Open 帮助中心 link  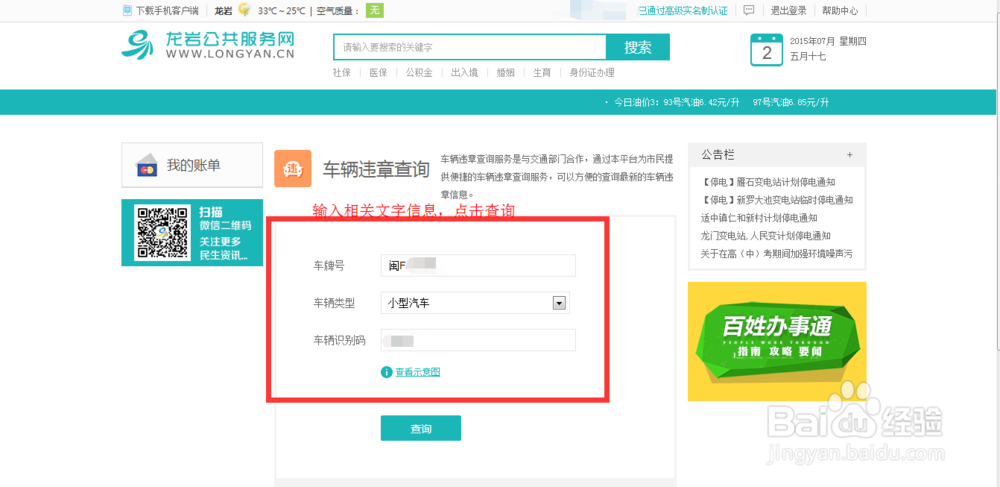[840, 10]
